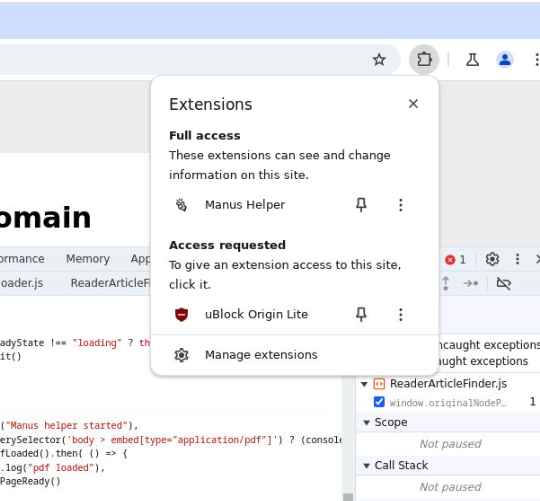Close the Extensions popup

[413, 104]
